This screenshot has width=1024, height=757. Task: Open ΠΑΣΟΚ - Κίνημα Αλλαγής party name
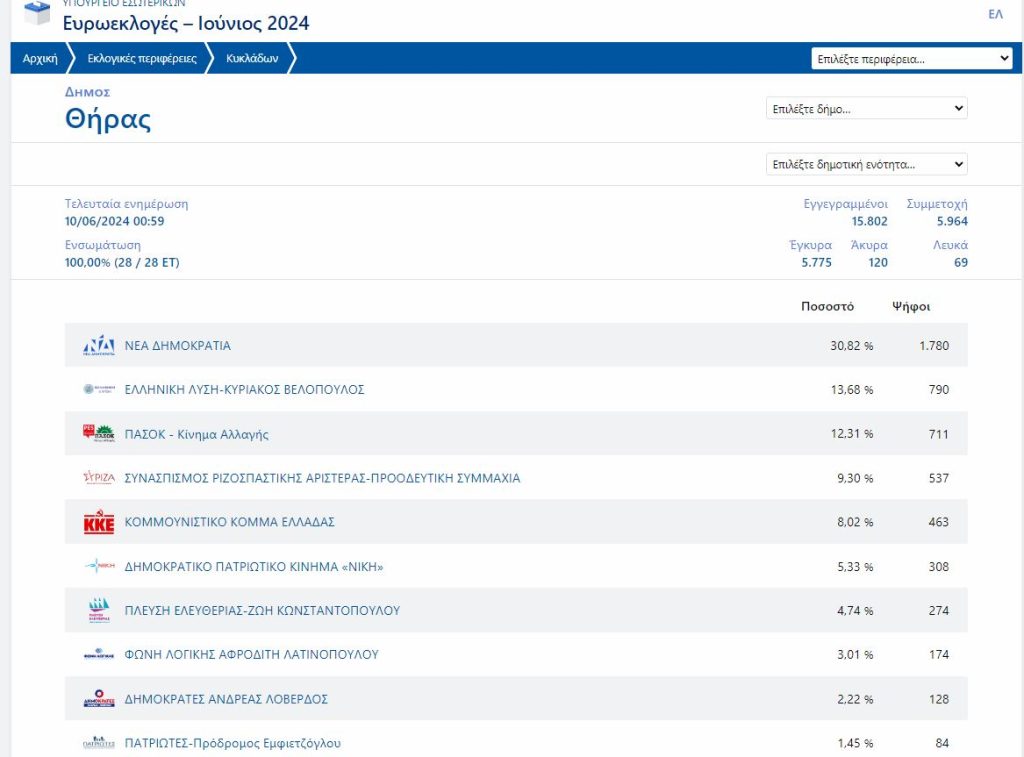(197, 434)
